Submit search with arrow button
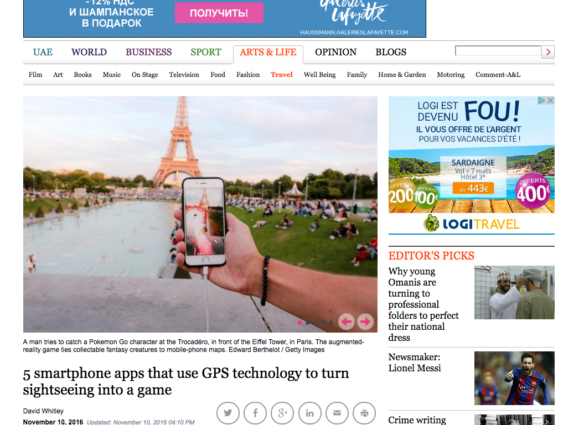Image resolution: width=584 pixels, height=425 pixels. coord(548,52)
